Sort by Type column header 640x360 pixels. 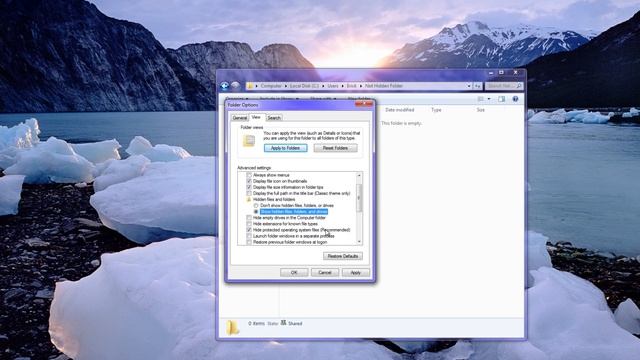click(x=436, y=110)
